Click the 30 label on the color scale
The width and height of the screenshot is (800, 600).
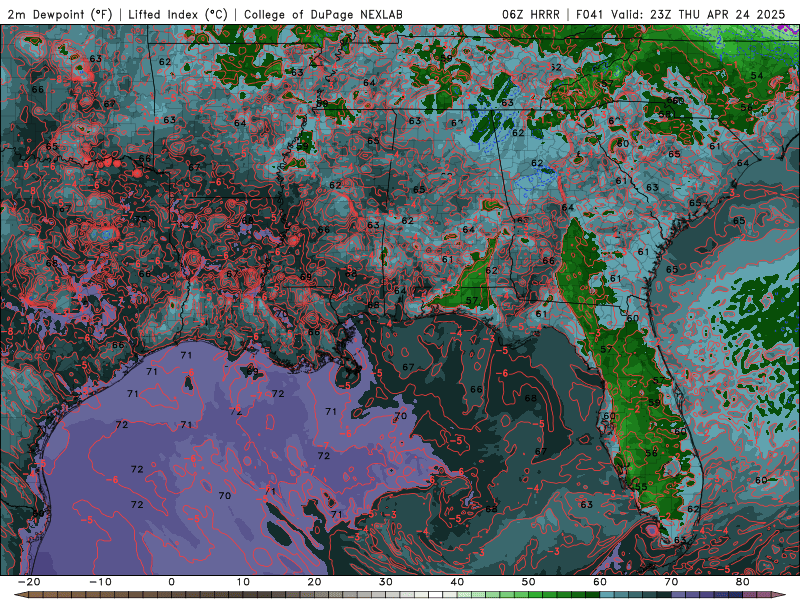[x=386, y=582]
